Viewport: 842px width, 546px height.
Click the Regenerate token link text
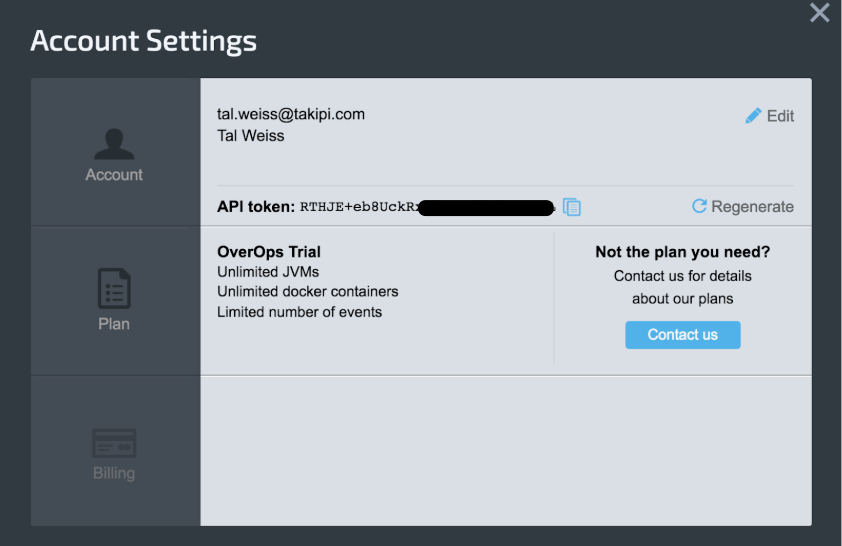pos(752,207)
